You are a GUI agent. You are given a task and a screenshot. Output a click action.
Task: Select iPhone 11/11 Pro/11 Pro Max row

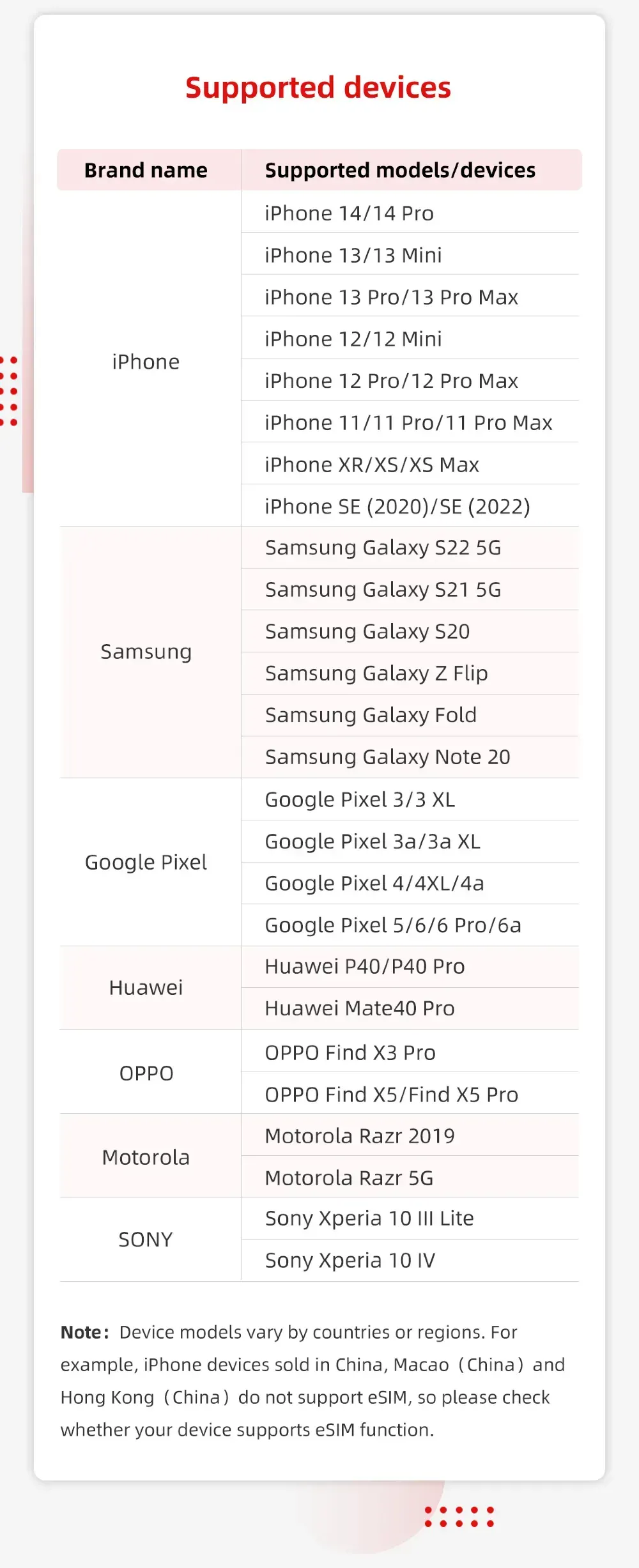click(408, 422)
